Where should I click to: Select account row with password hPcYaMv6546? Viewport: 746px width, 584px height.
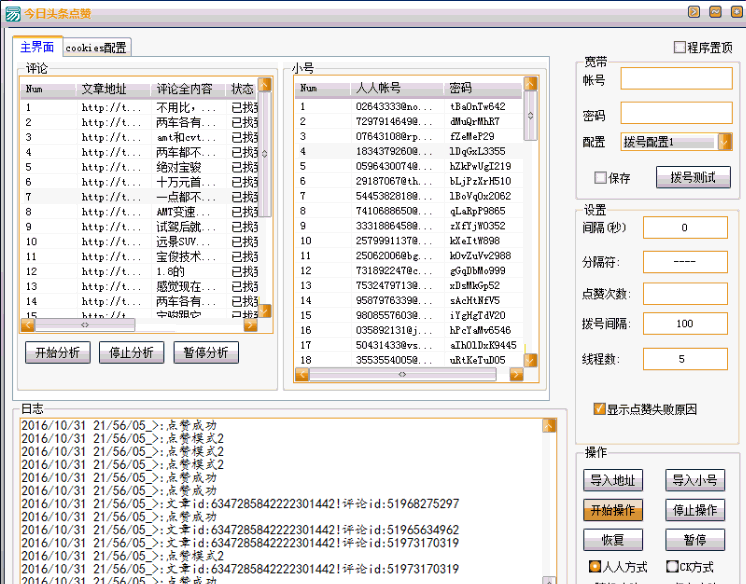point(409,330)
